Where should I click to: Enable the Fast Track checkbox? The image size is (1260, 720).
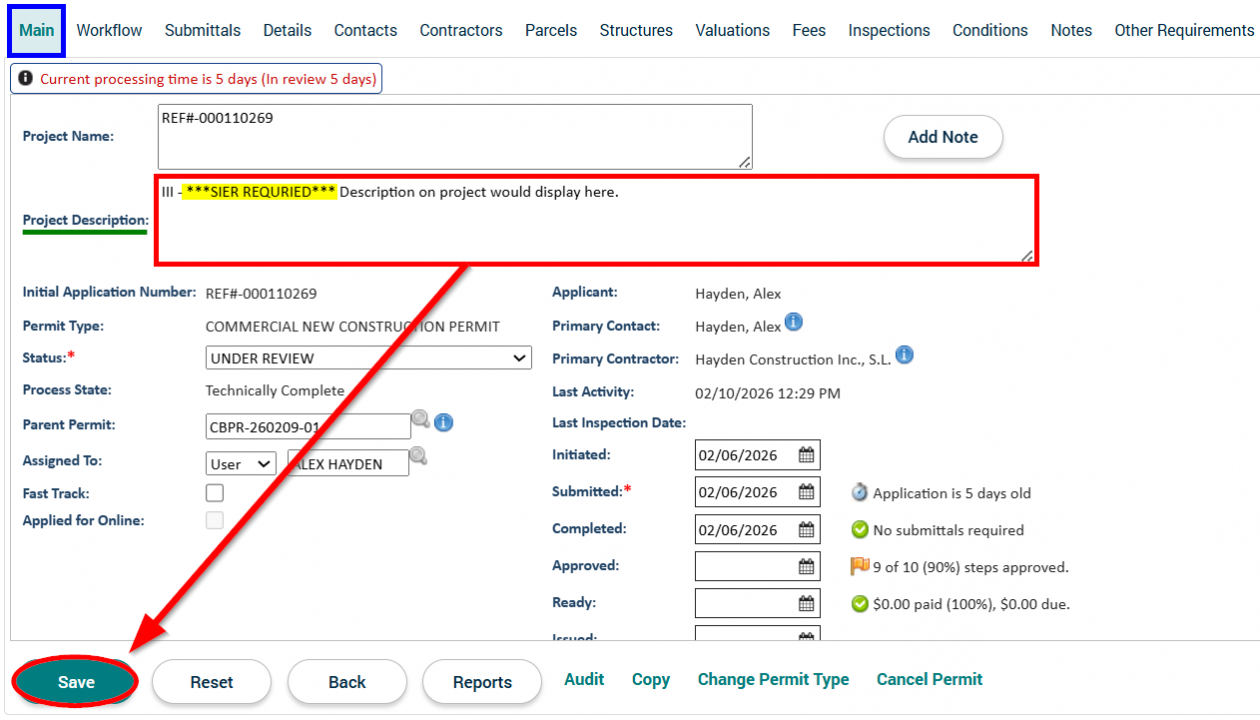[x=215, y=493]
